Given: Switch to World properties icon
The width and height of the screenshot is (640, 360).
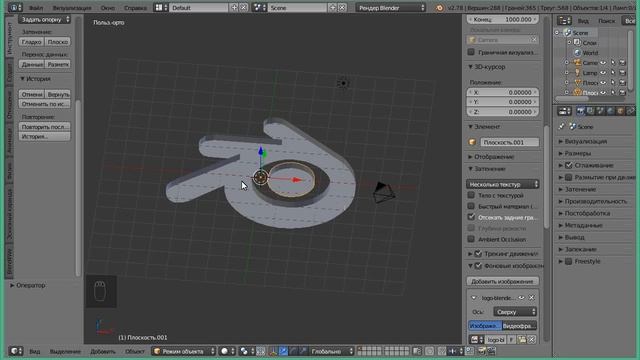Looking at the screenshot, I should coord(611,111).
